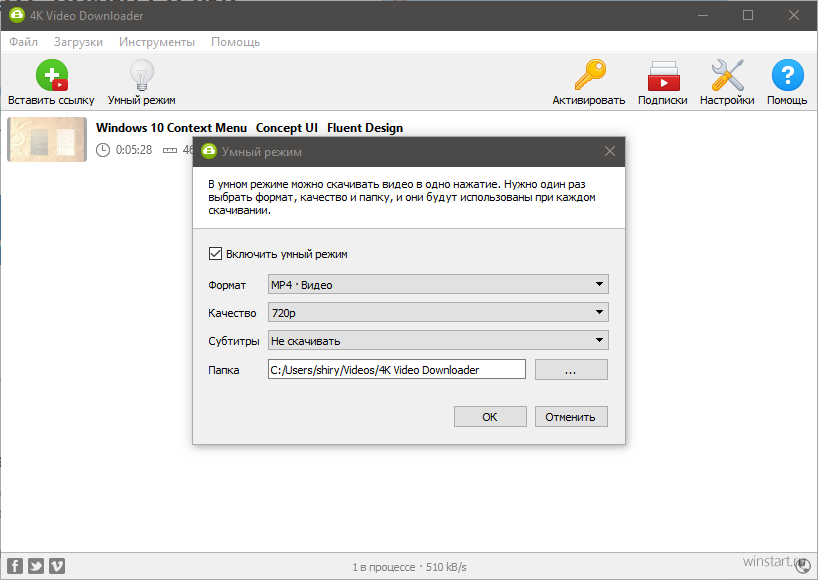This screenshot has height=580, width=818.
Task: Click the status text 1 в процессе · 510 kB/s
Action: click(409, 567)
